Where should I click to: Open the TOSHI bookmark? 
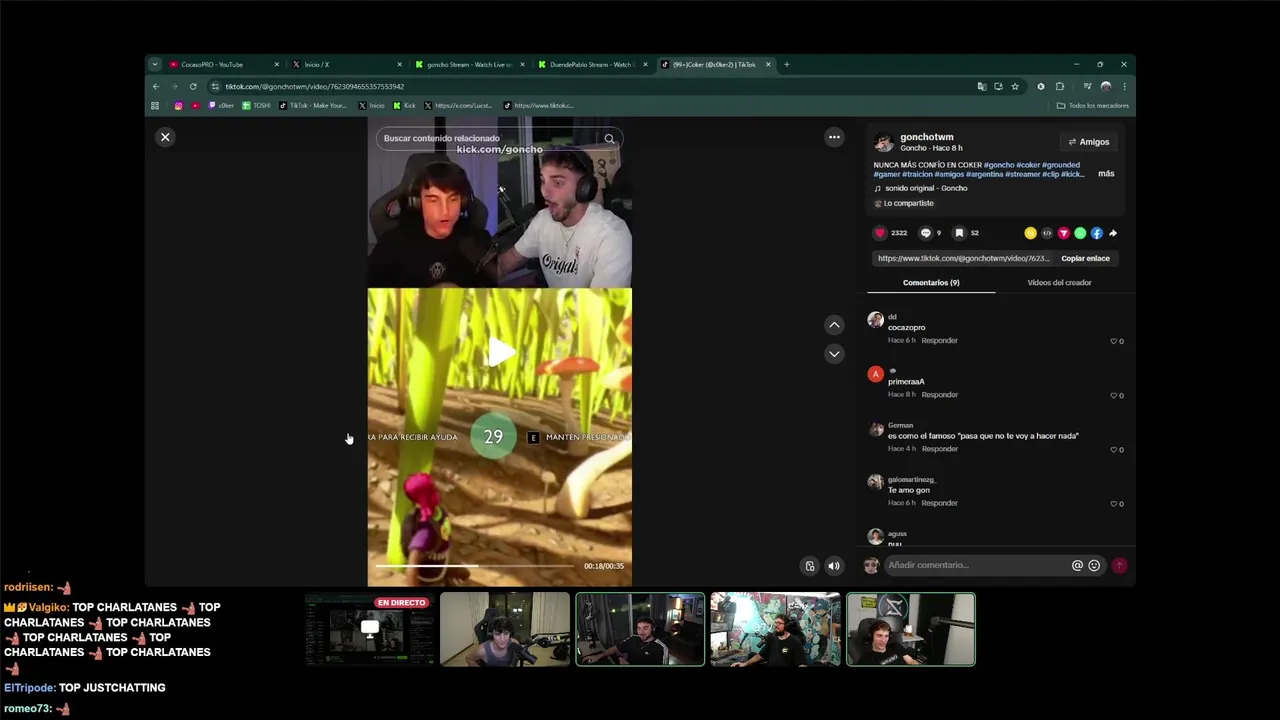pyautogui.click(x=256, y=106)
